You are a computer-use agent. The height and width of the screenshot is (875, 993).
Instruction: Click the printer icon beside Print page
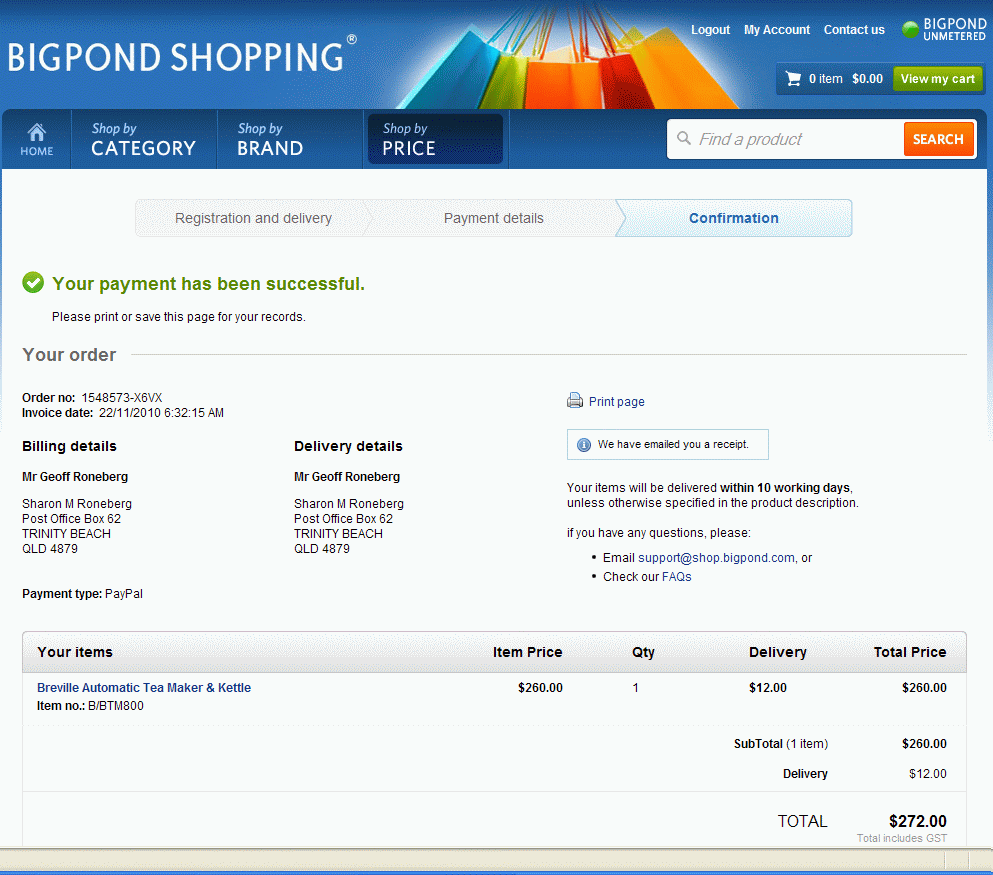(x=575, y=401)
